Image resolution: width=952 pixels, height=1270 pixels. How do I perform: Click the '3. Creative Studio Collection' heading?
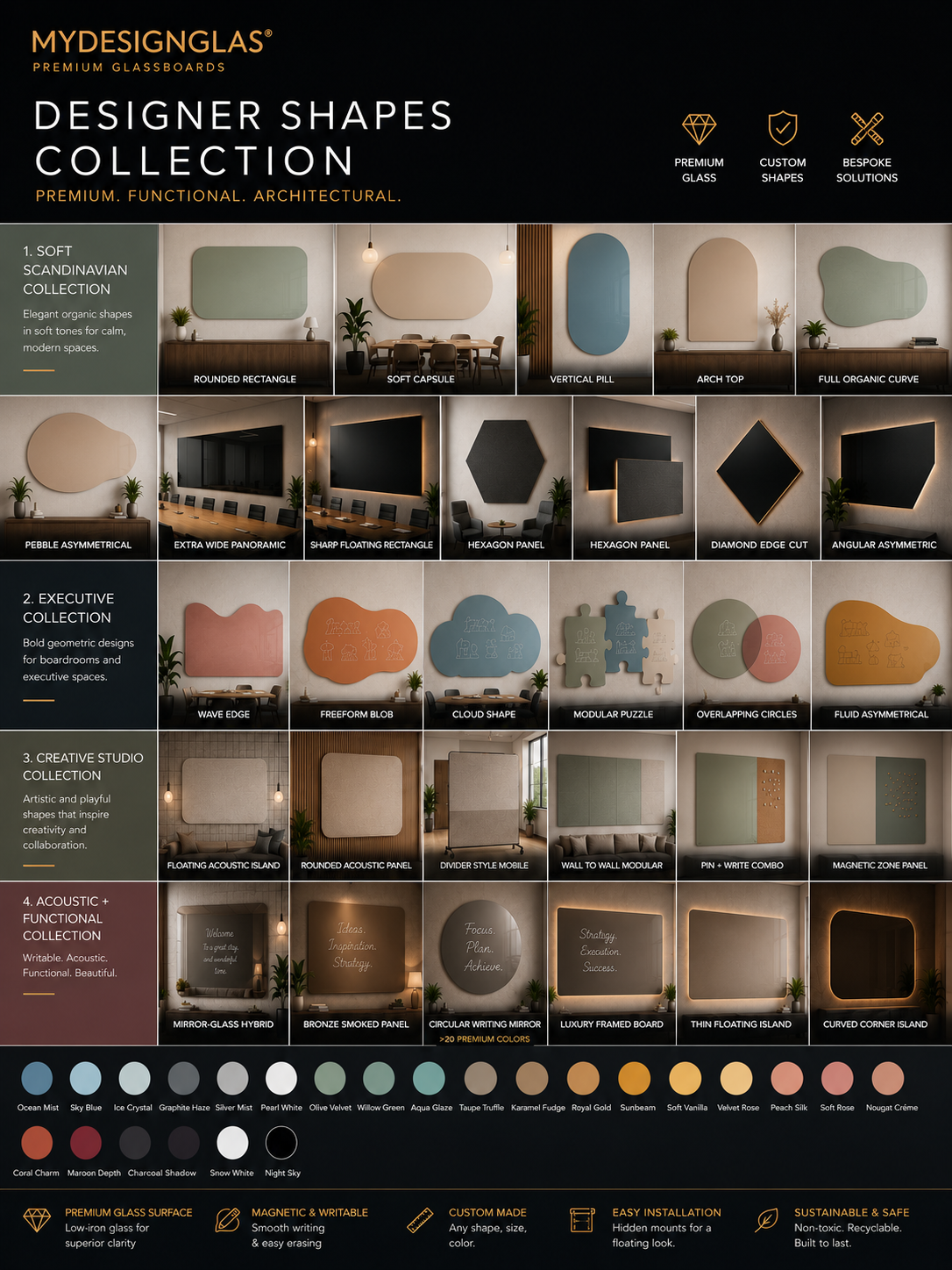83,767
